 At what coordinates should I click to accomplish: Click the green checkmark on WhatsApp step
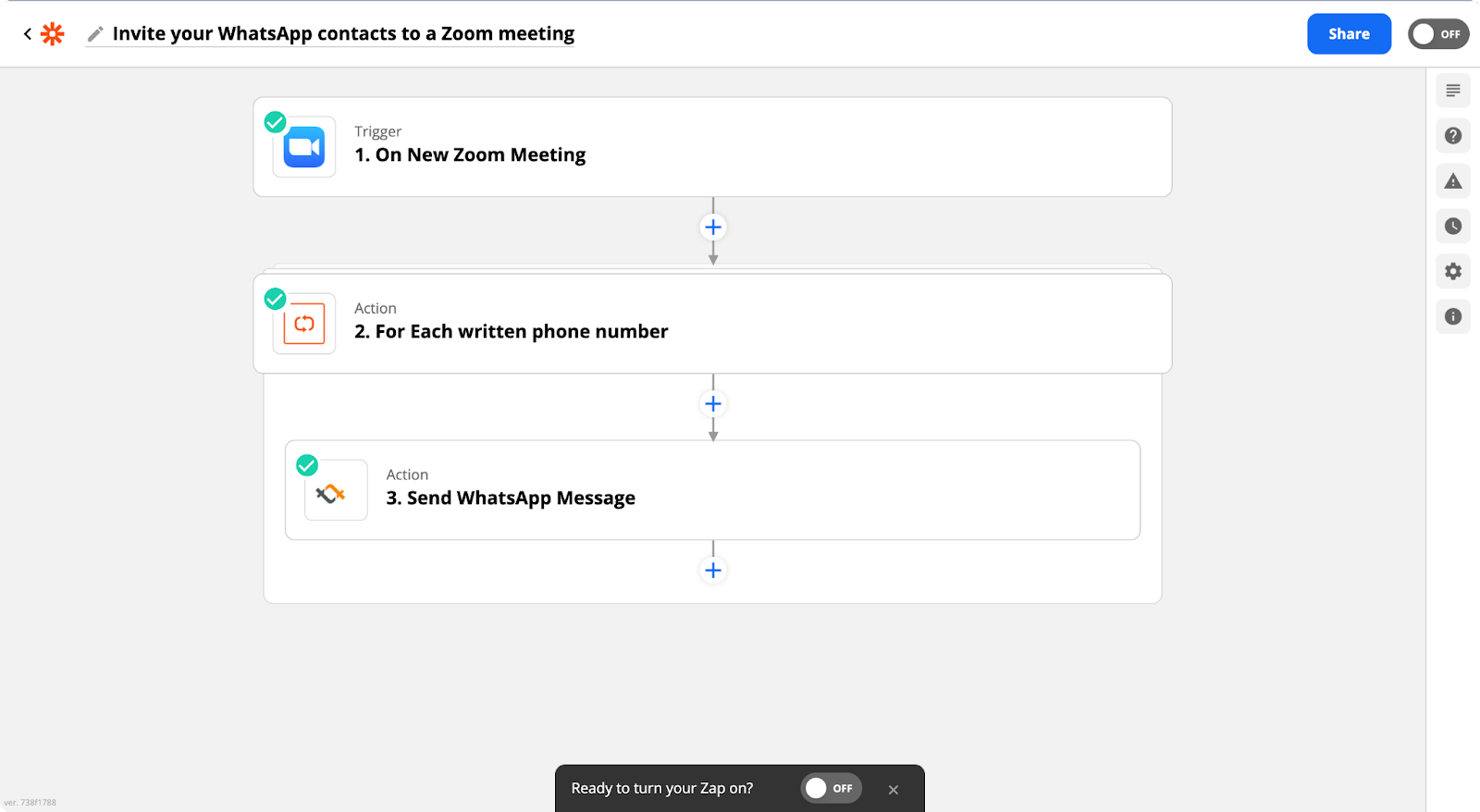point(307,465)
